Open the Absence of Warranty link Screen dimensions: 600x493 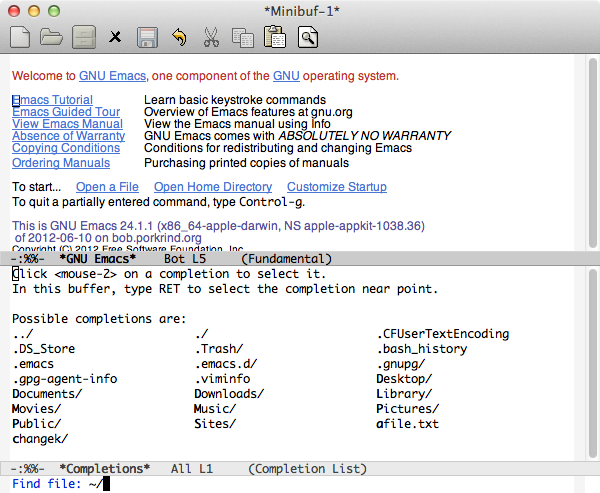click(x=68, y=136)
